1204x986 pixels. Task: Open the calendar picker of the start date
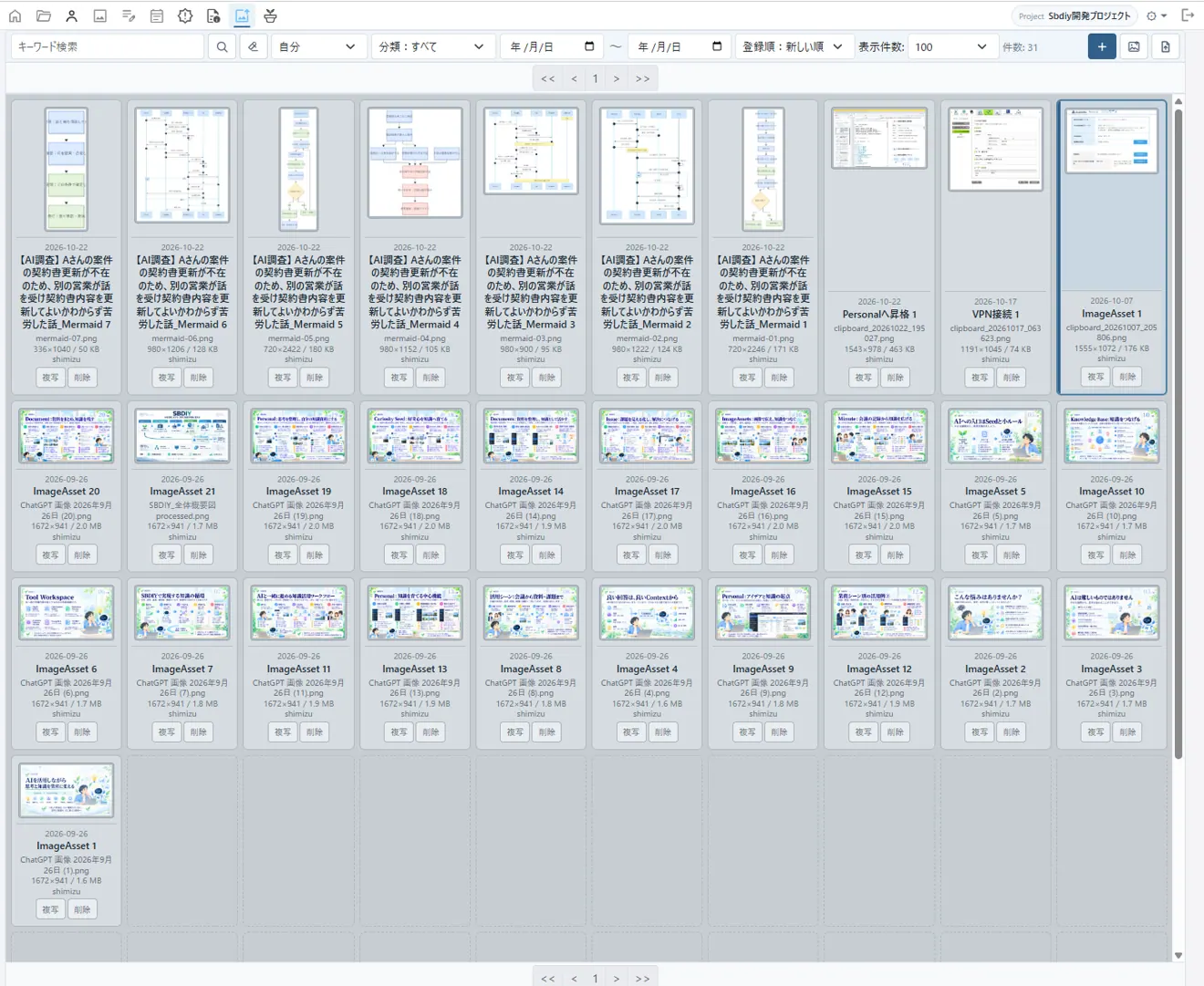pos(589,47)
